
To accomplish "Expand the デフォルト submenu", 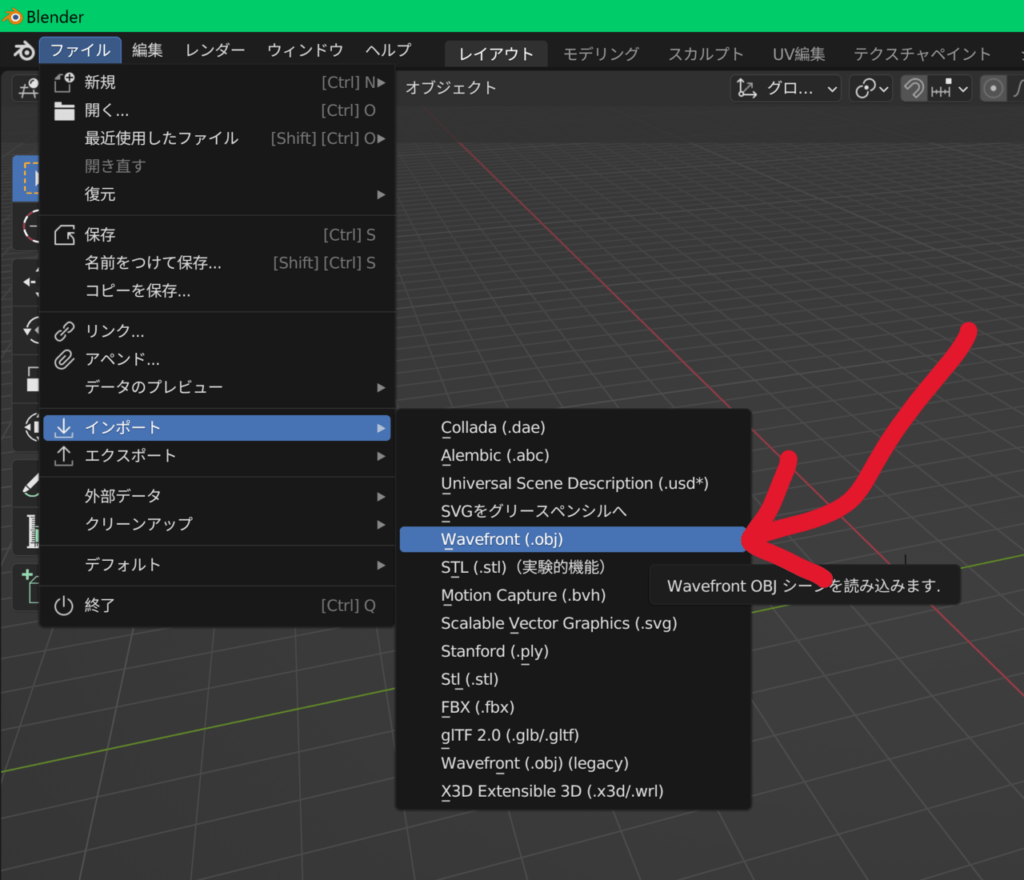I will coord(219,565).
